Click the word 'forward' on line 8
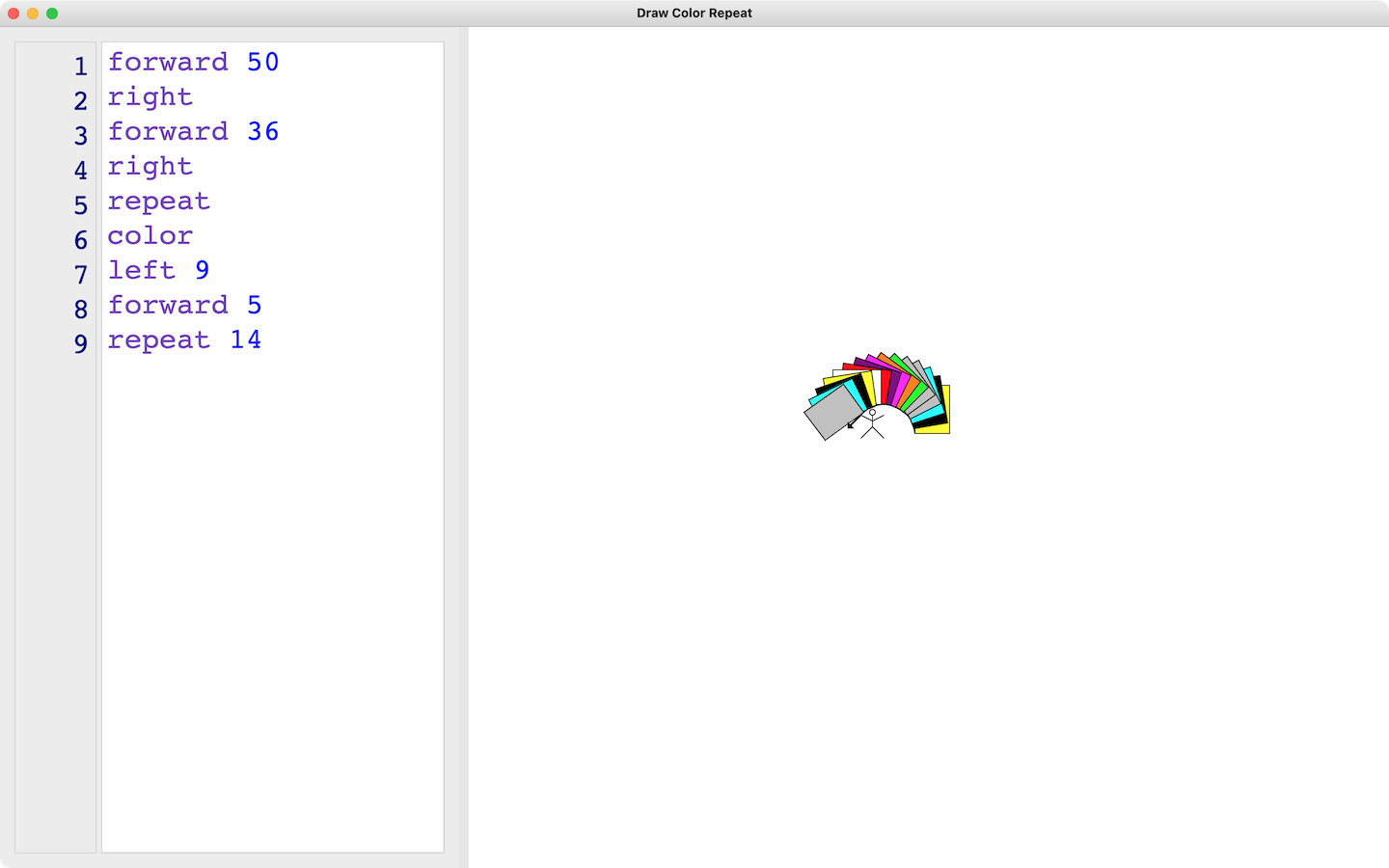The image size is (1389, 868). click(168, 306)
